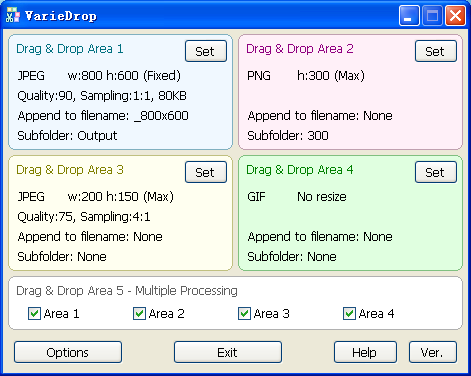Uncheck the Area 2 checkbox
471x376 pixels.
[x=139, y=314]
